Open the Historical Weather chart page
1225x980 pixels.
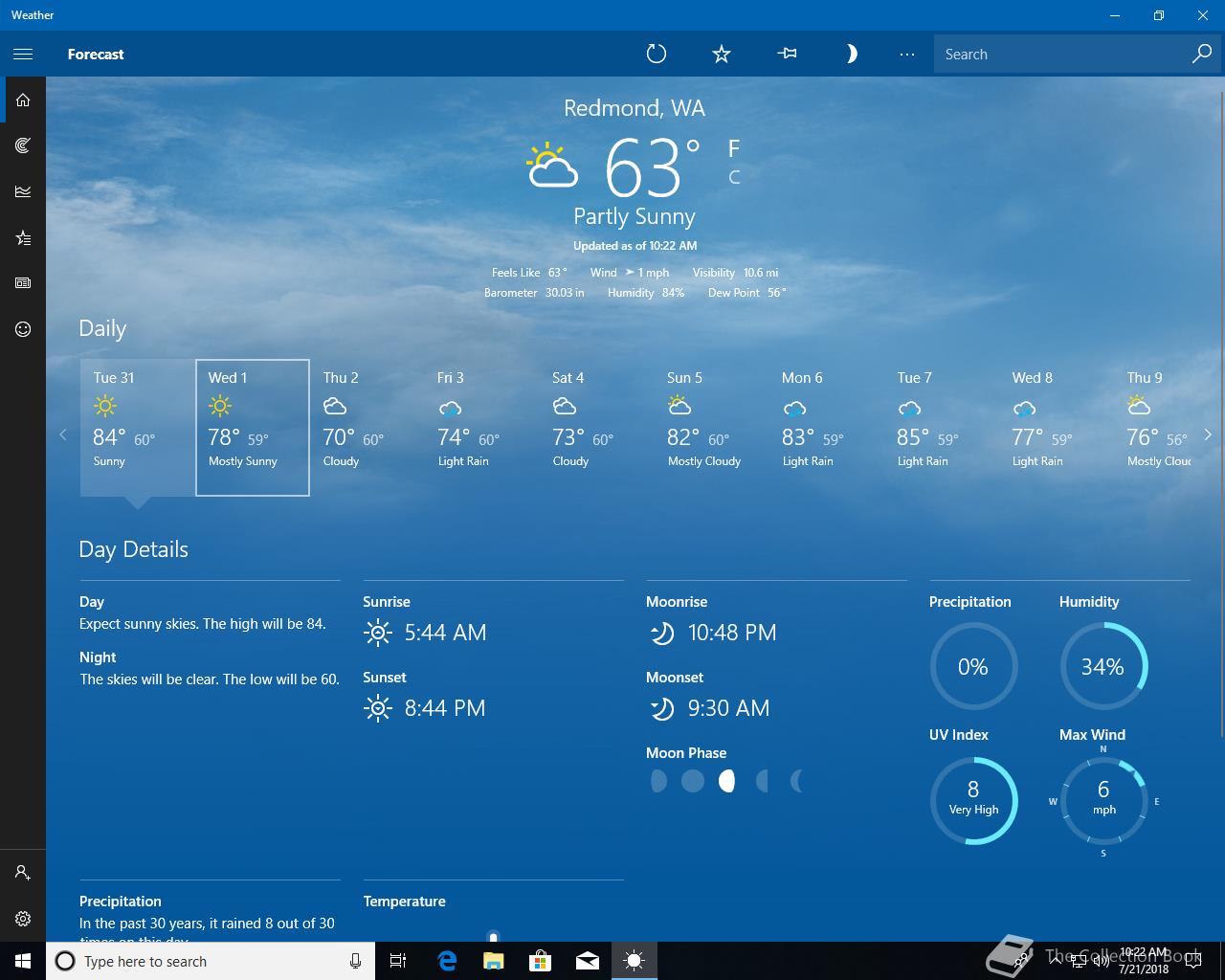(23, 191)
